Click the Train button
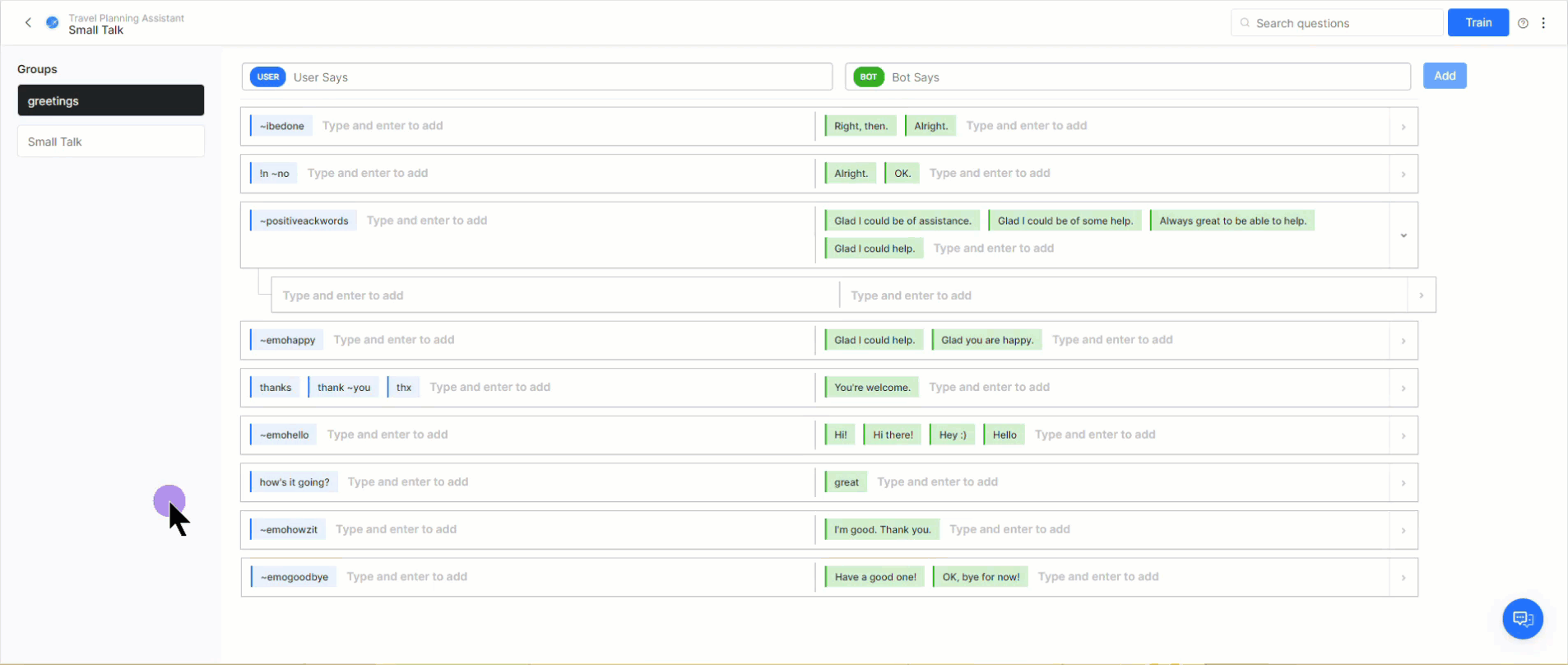The image size is (1568, 665). 1478,23
